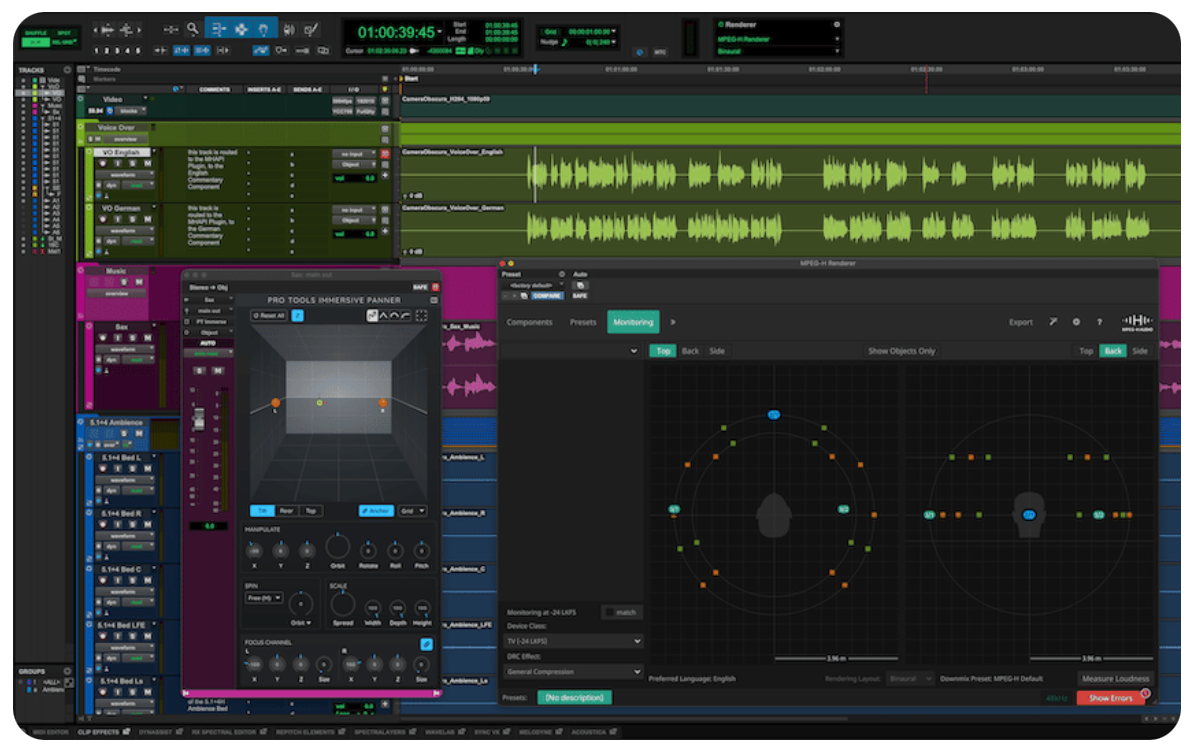Solo the channel with the panner S button

point(199,370)
